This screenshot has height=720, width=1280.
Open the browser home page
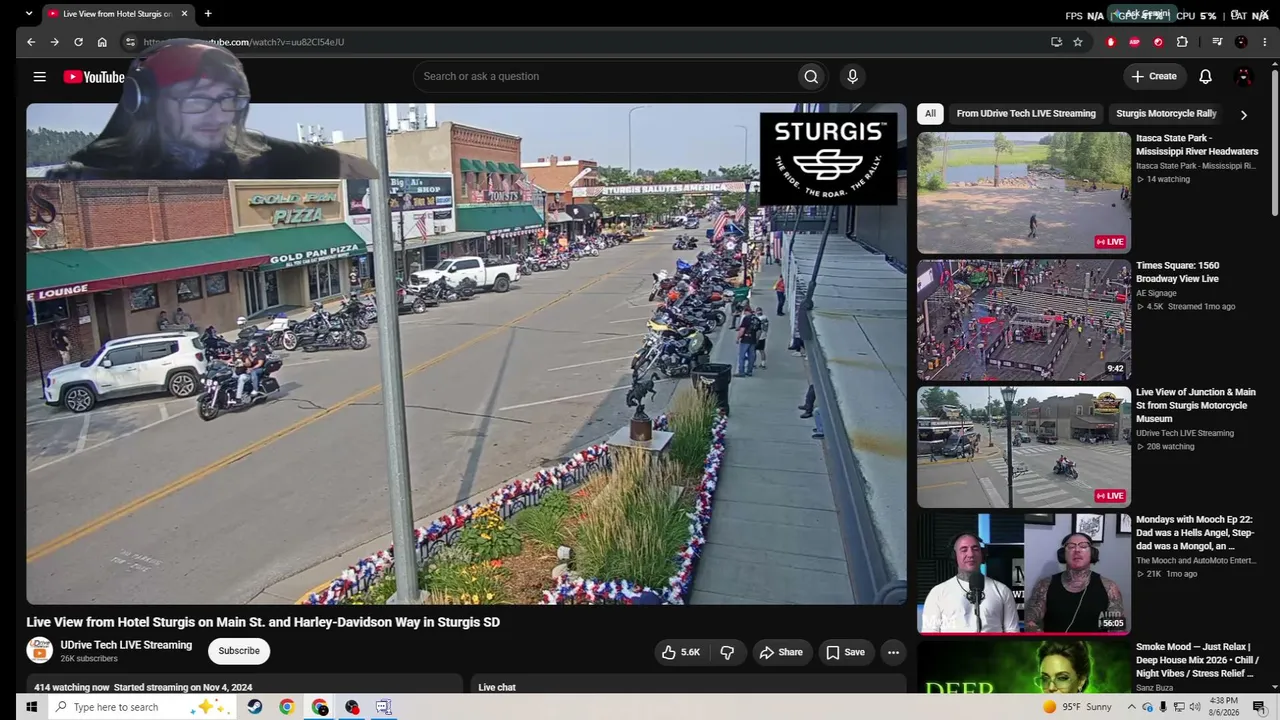coord(102,42)
